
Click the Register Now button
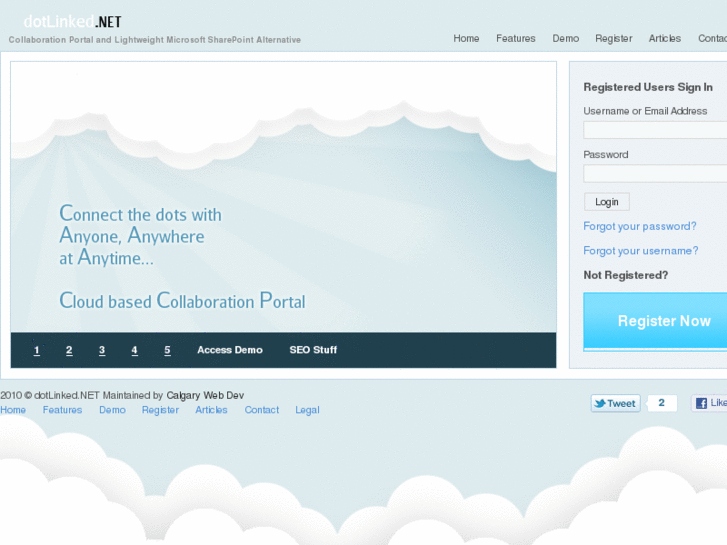pos(655,321)
